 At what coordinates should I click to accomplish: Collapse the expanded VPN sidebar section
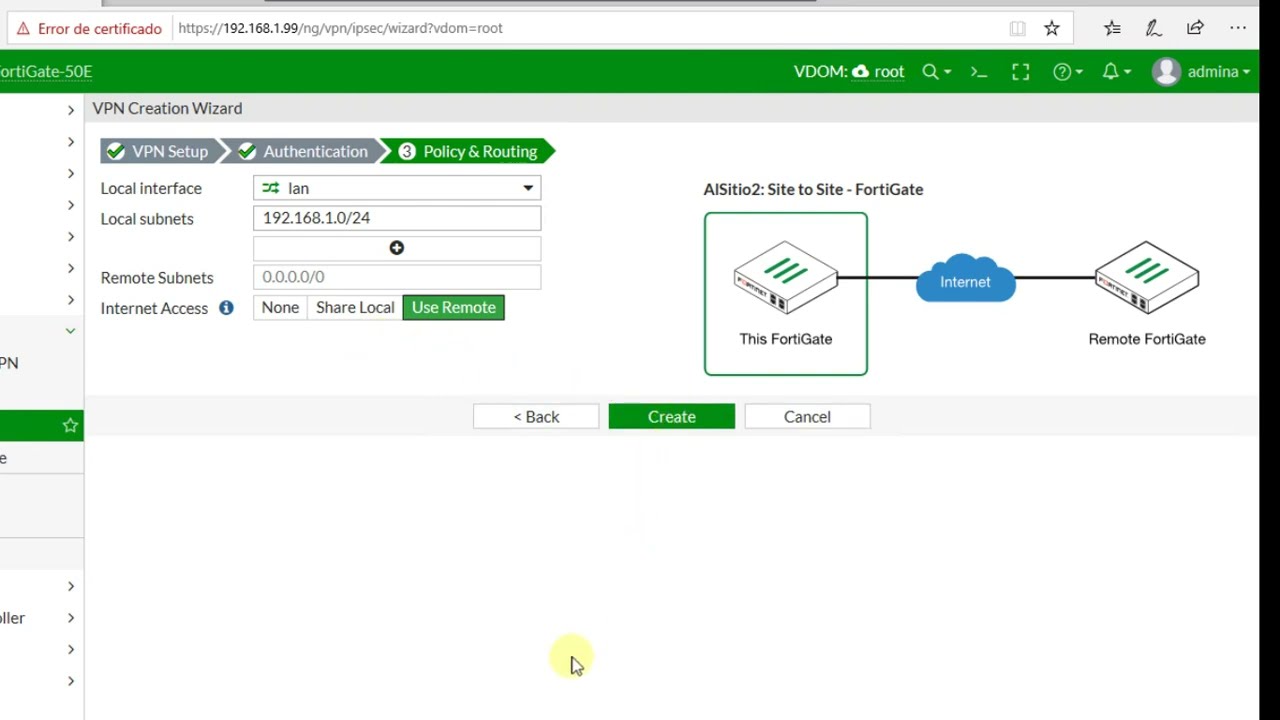[70, 331]
